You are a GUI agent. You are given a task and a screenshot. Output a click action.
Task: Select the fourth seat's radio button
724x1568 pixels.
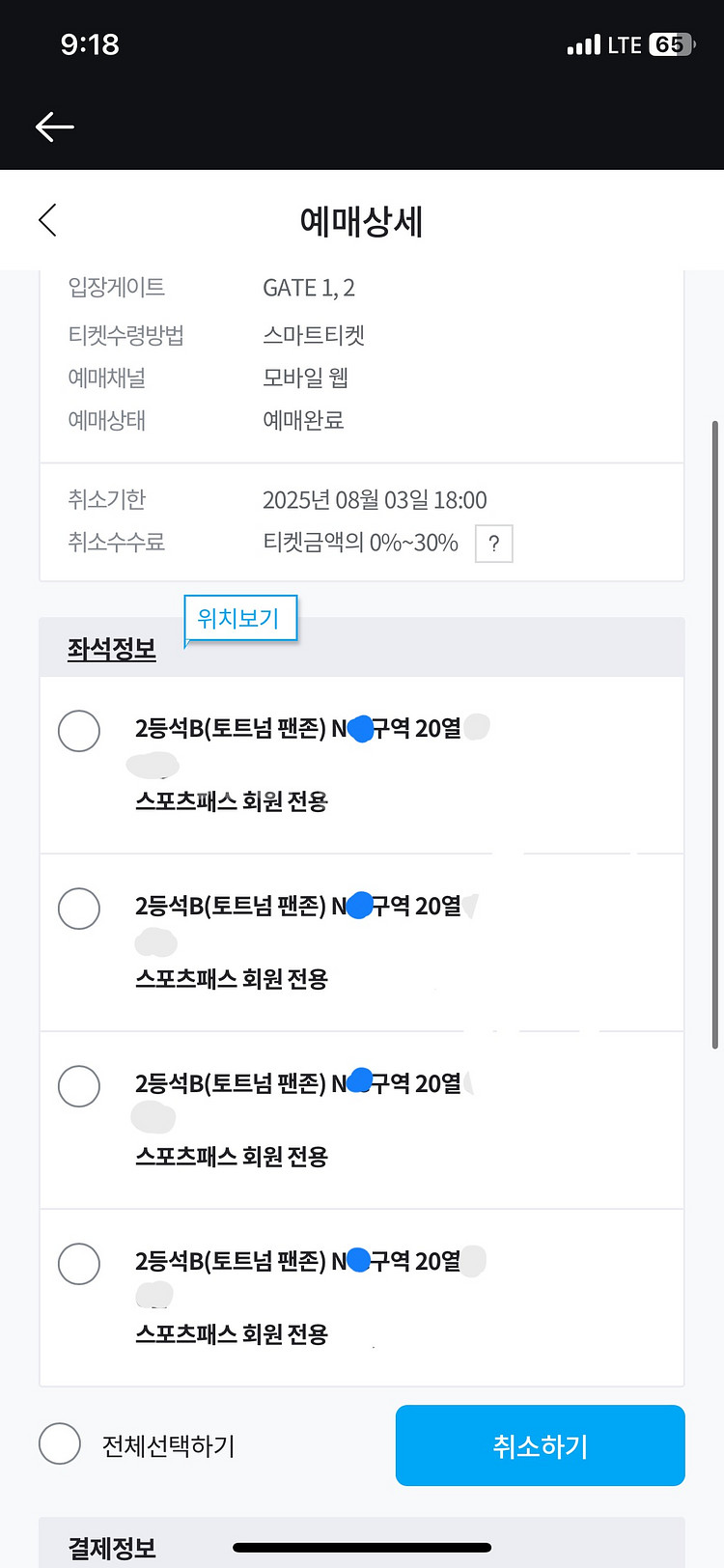(x=79, y=1264)
